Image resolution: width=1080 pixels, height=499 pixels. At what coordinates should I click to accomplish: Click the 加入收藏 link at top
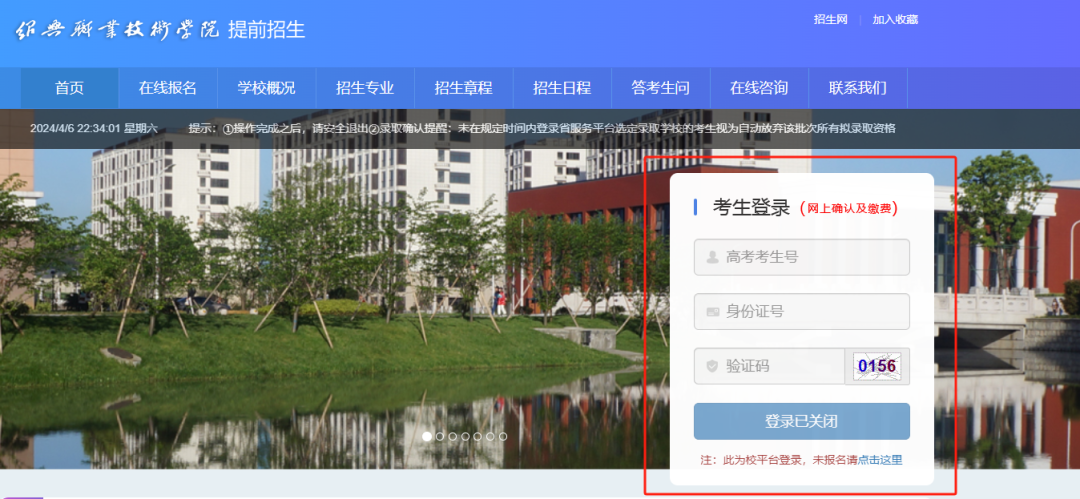pos(895,19)
